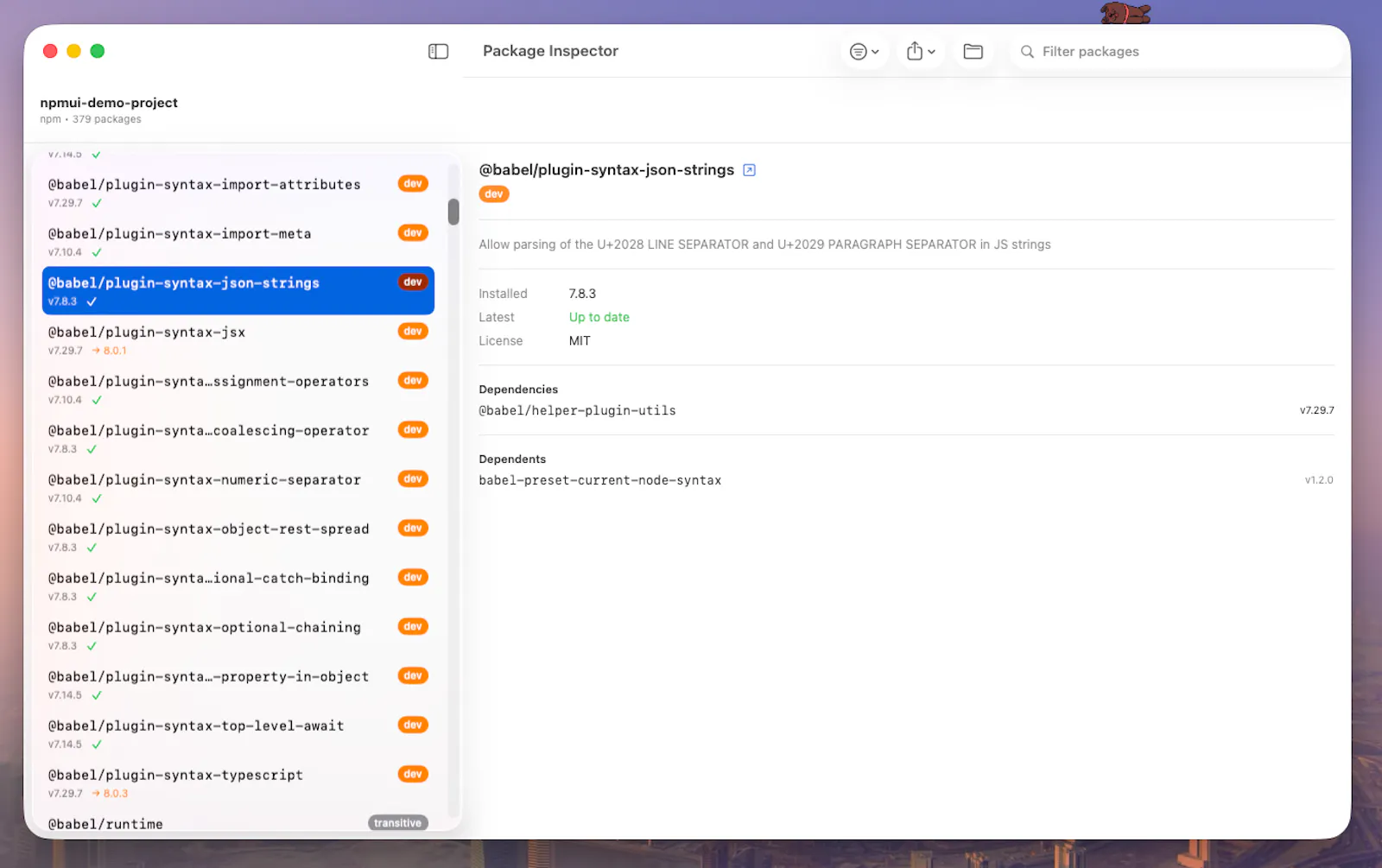The height and width of the screenshot is (868, 1382).
Task: Click checkmark on plugin-syntax-object-rest-spread row
Action: [x=92, y=548]
